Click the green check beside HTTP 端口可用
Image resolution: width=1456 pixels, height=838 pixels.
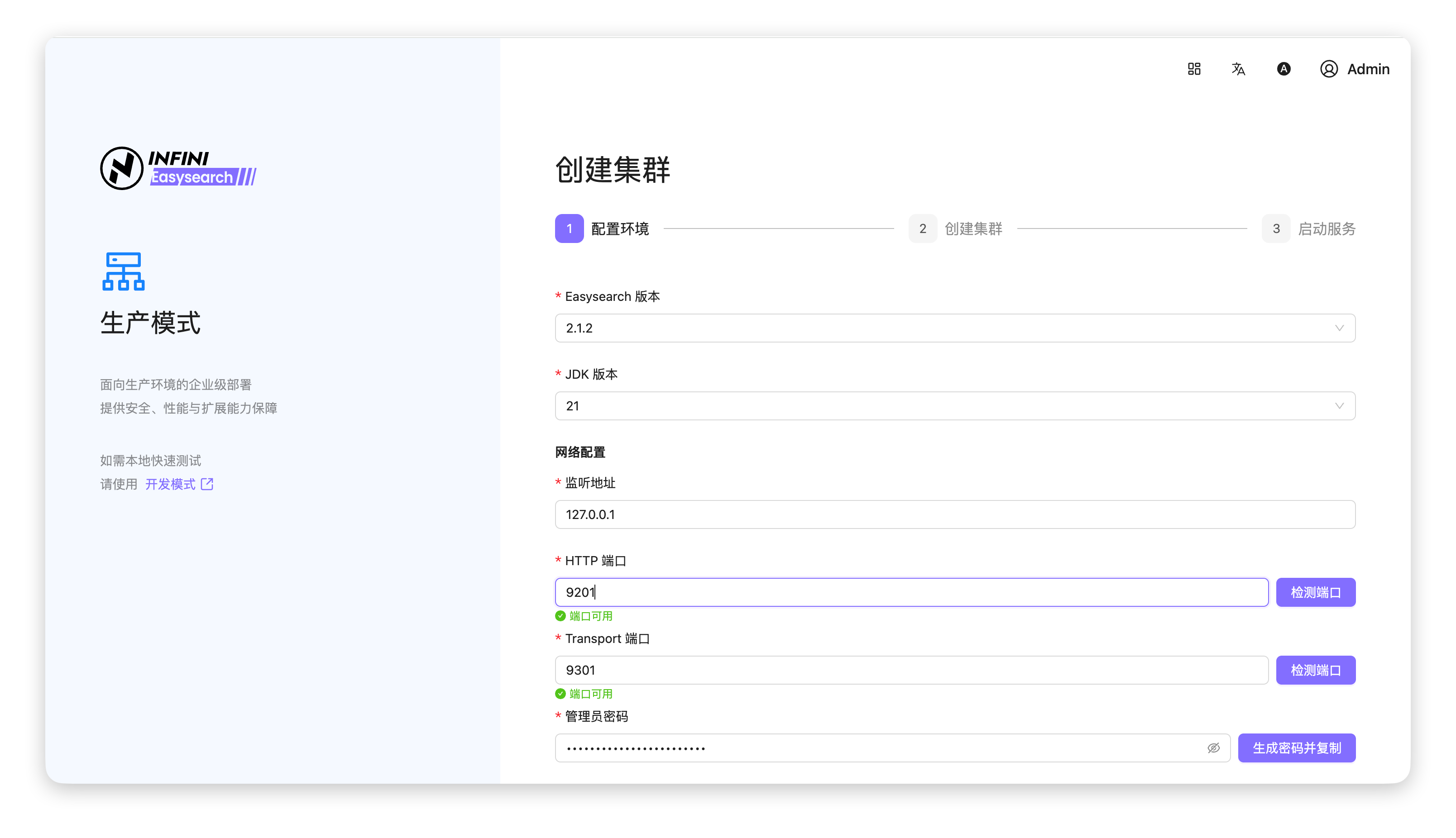point(560,616)
